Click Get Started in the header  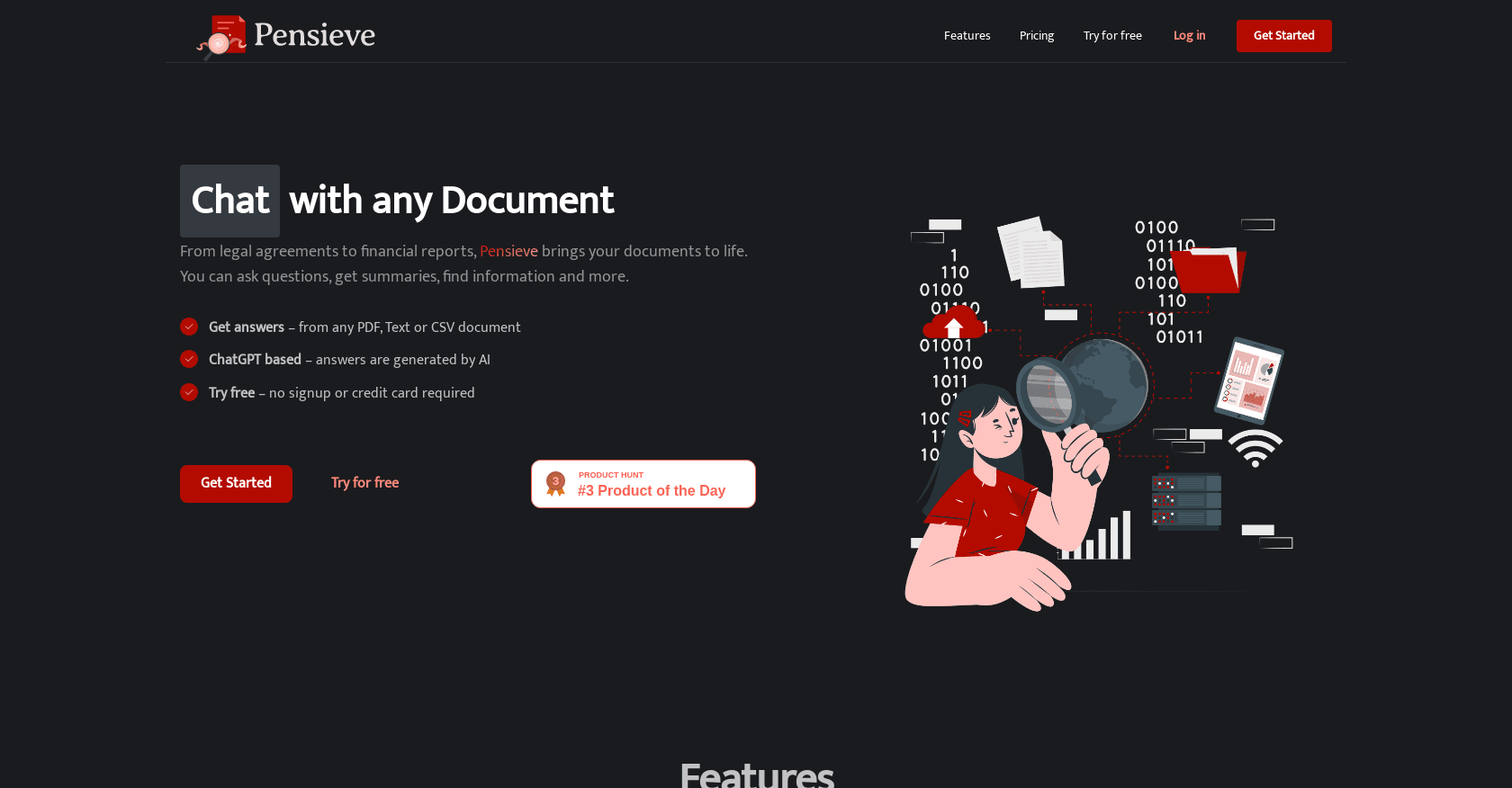1283,36
